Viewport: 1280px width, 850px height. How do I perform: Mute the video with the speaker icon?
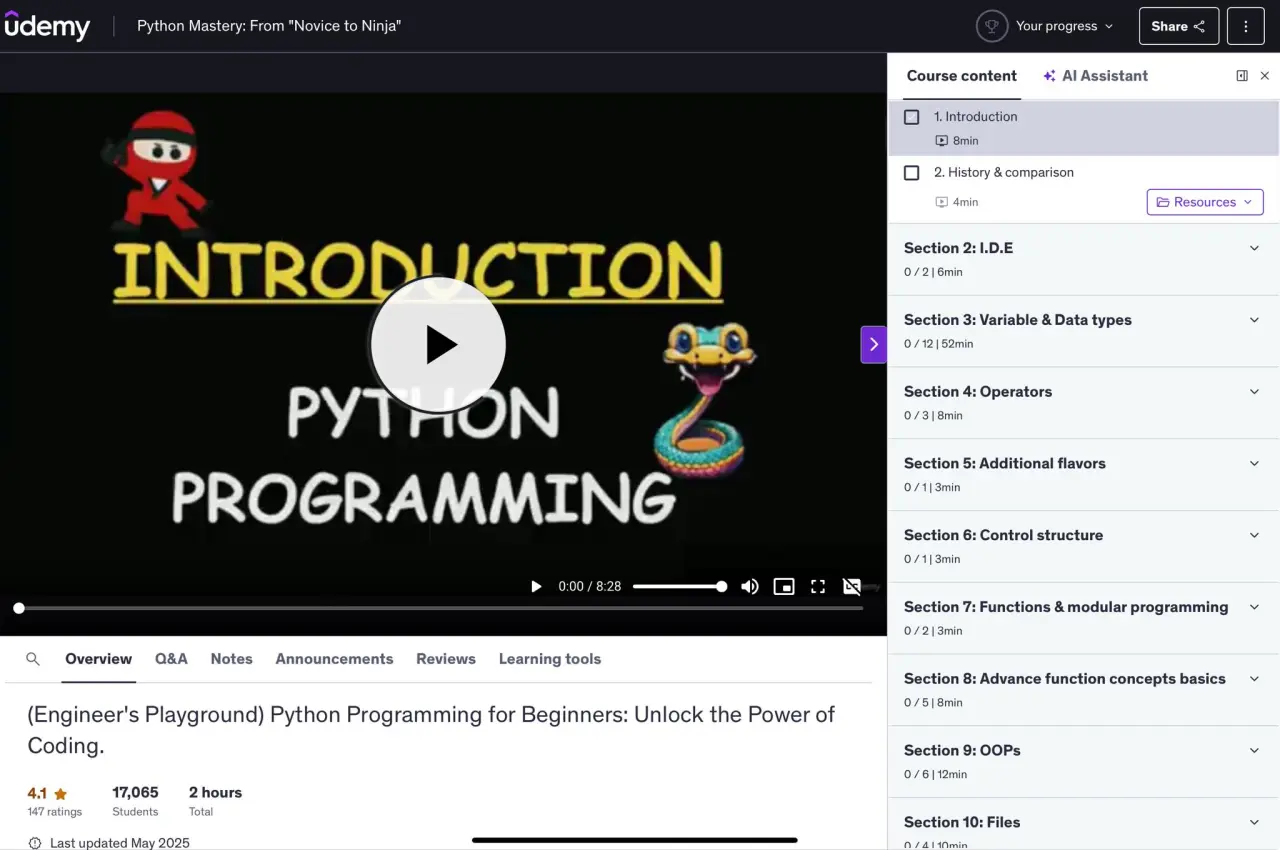pos(749,586)
